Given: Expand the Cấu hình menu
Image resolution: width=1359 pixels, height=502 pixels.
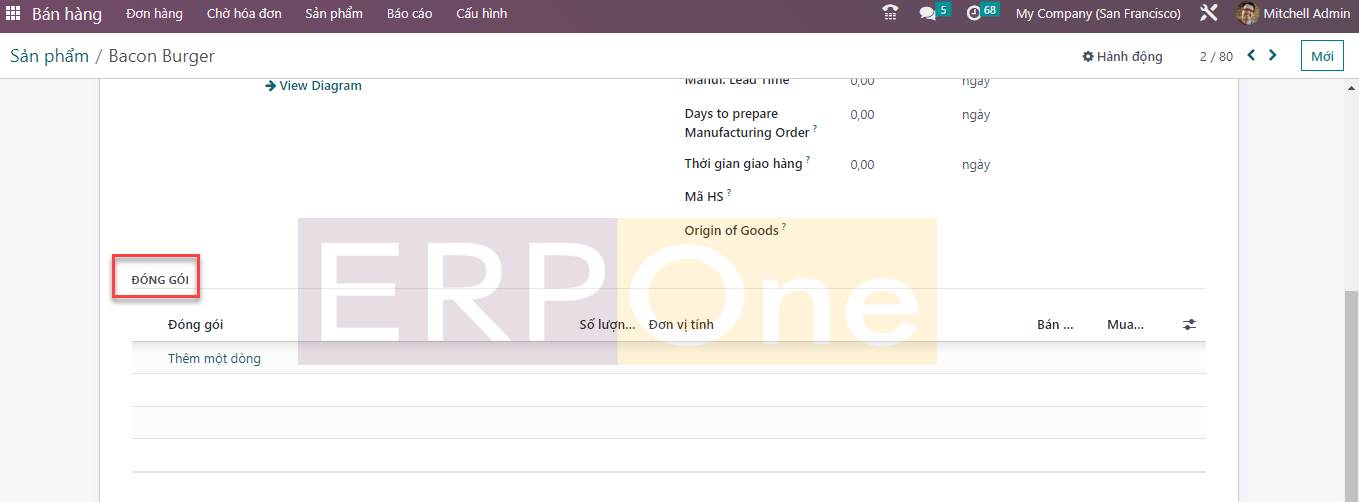Looking at the screenshot, I should pos(481,14).
